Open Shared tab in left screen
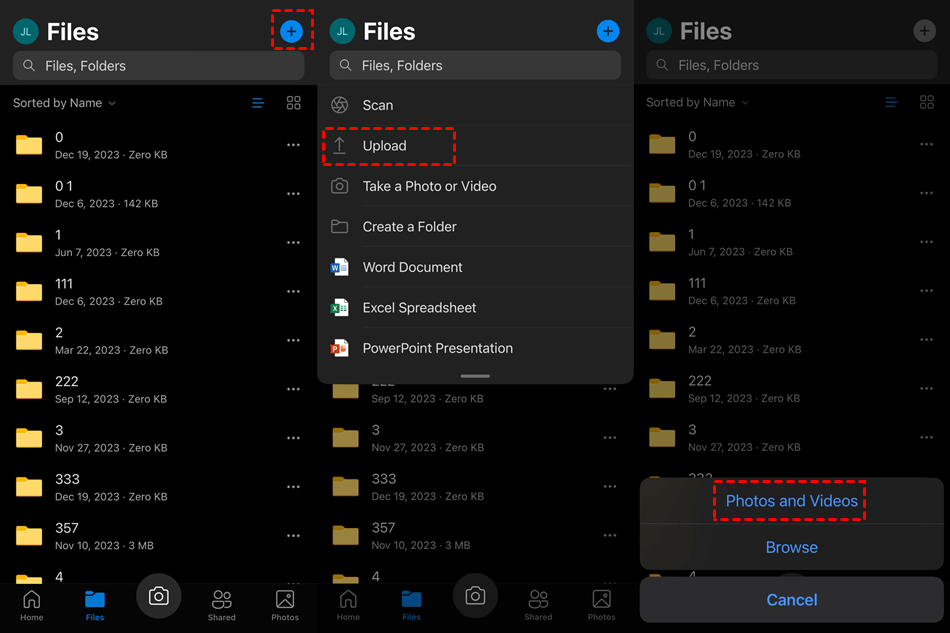Image resolution: width=950 pixels, height=633 pixels. point(222,605)
